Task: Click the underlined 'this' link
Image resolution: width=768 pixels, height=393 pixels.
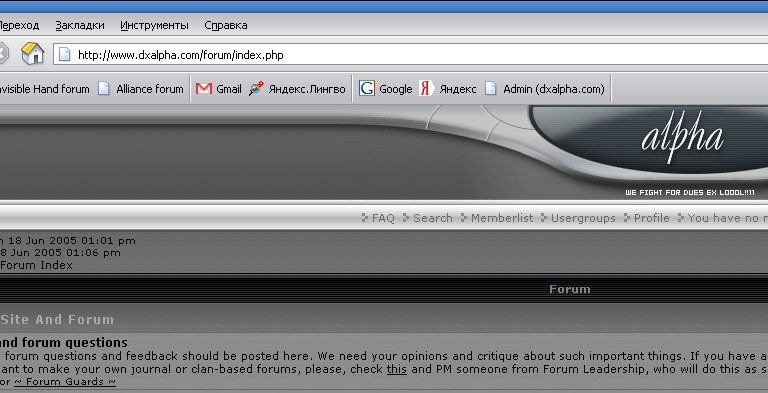Action: coord(397,369)
